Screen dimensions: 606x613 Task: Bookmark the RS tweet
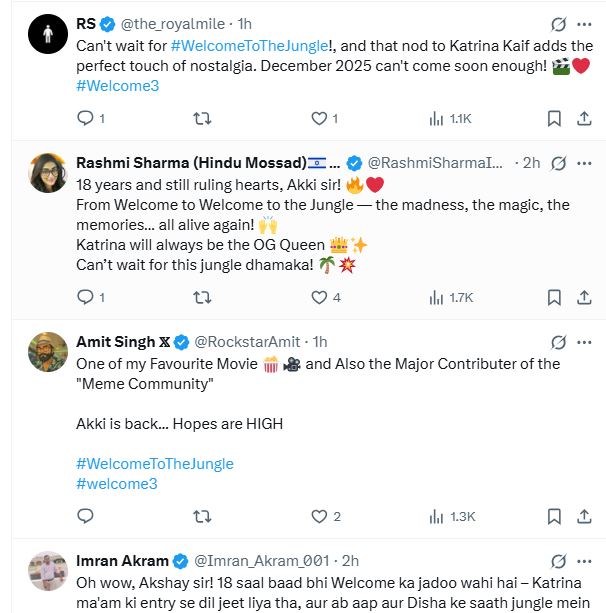click(x=554, y=118)
